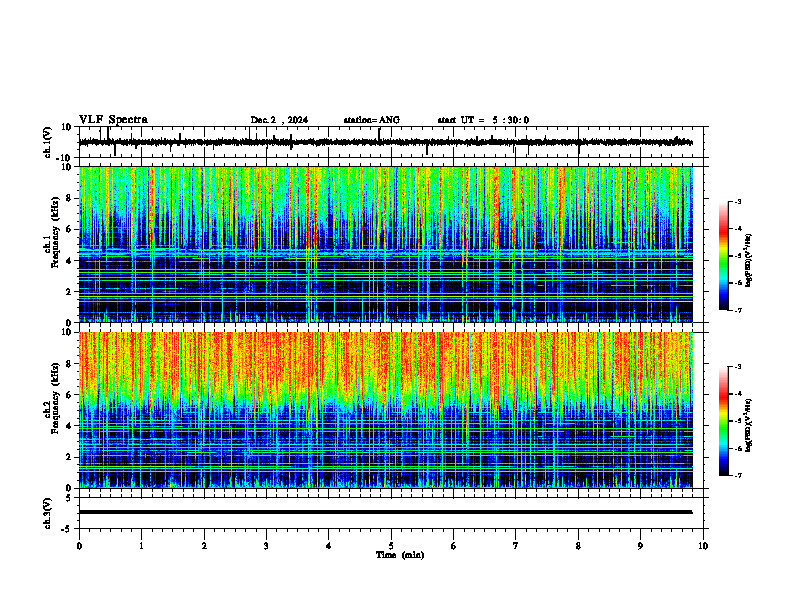Viewport: 792px width, 612px height.
Task: Click the ch.2 "Frequency (kHz)" axis label
Action: [x=55, y=398]
